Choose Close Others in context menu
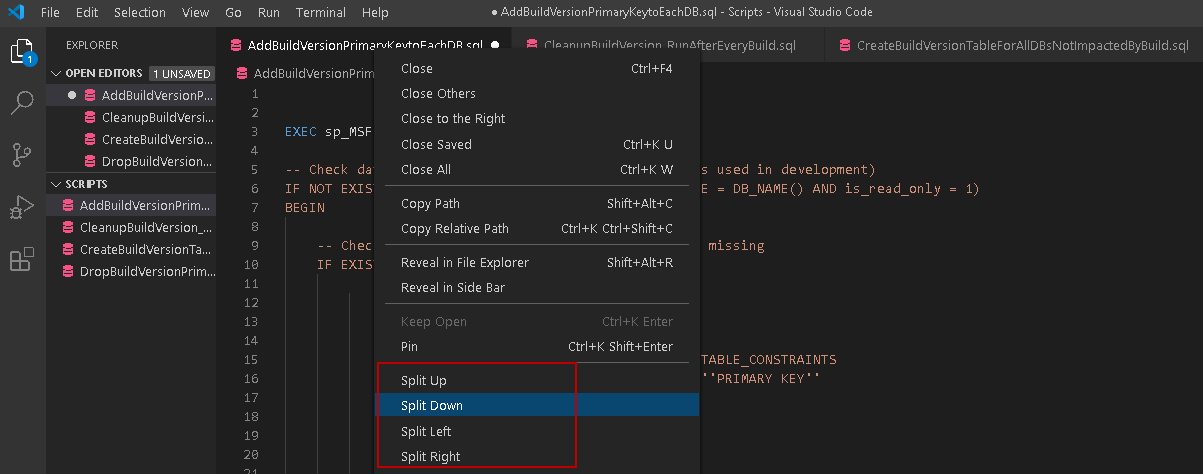This screenshot has height=474, width=1203. 438,93
